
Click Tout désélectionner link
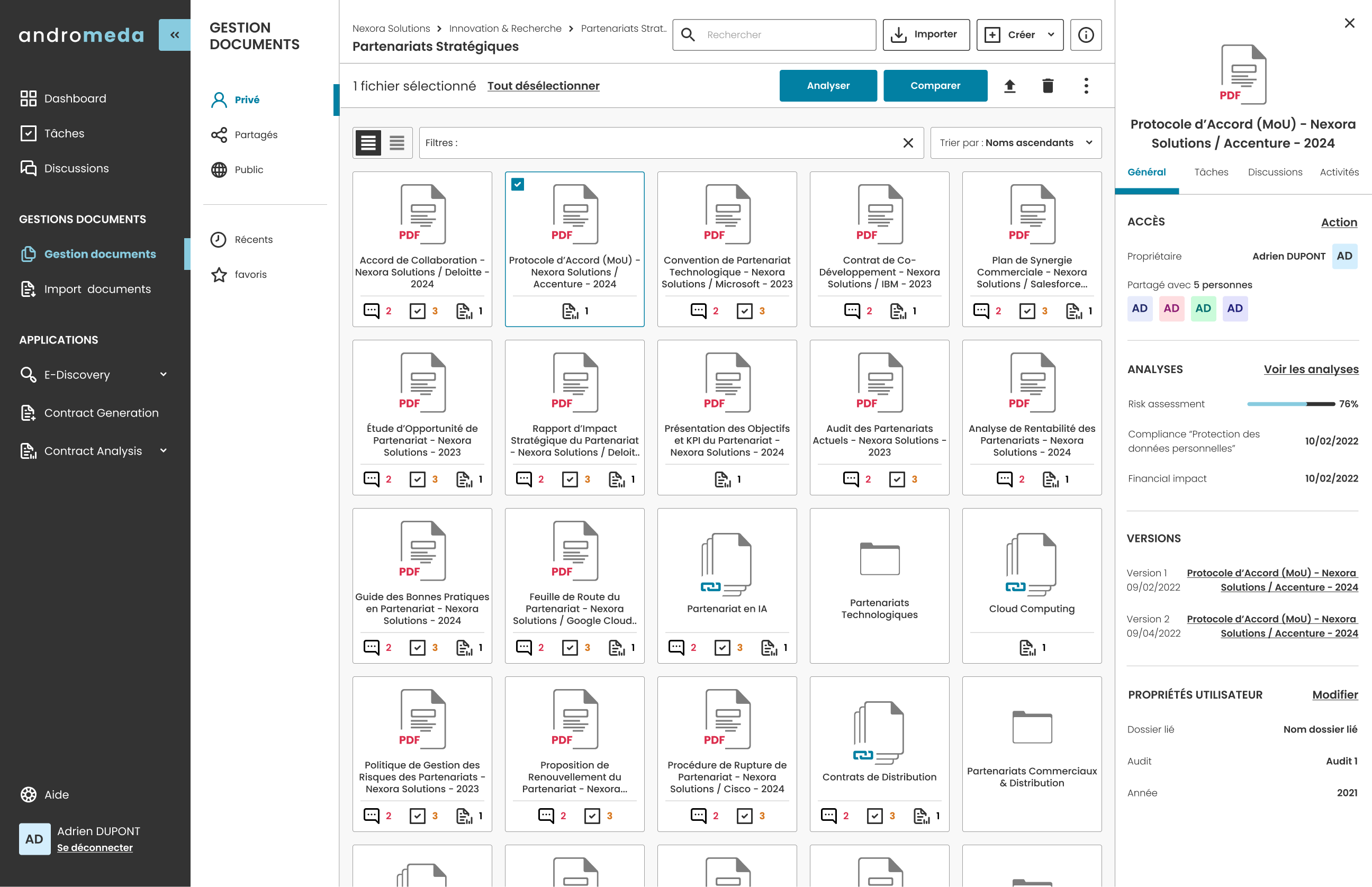543,86
